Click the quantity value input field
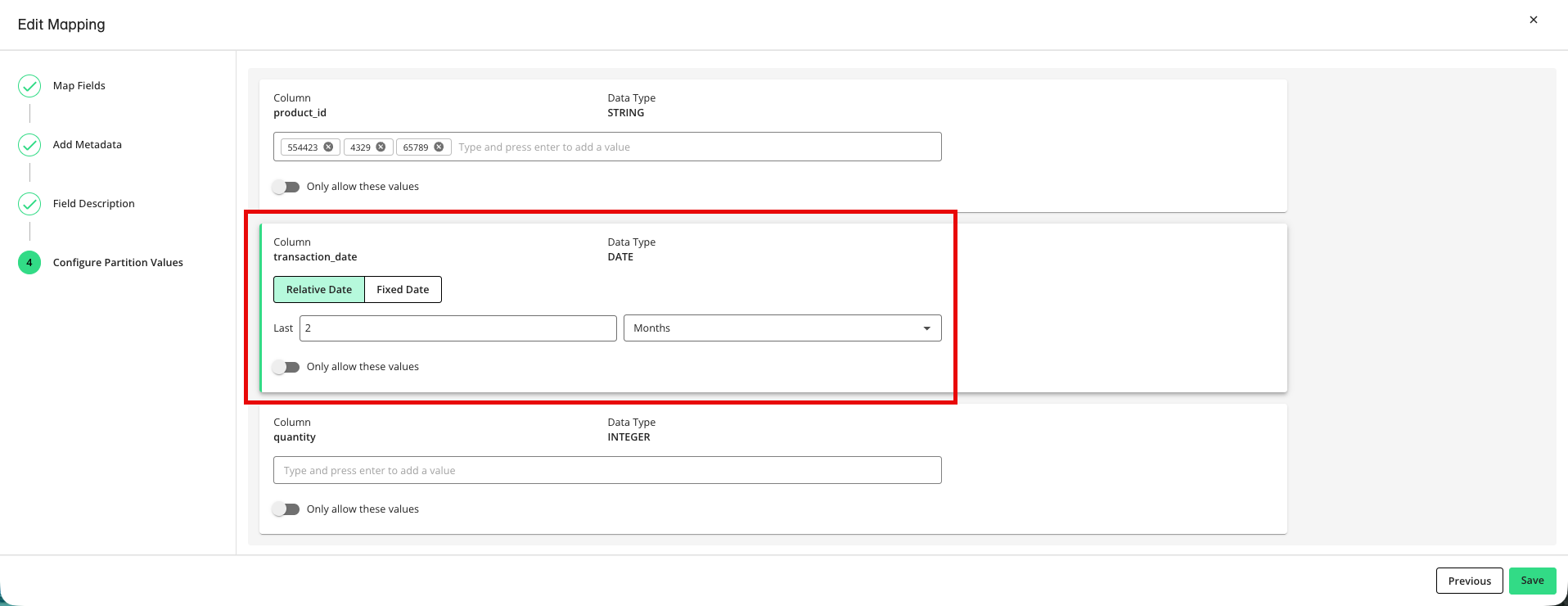 click(x=607, y=470)
